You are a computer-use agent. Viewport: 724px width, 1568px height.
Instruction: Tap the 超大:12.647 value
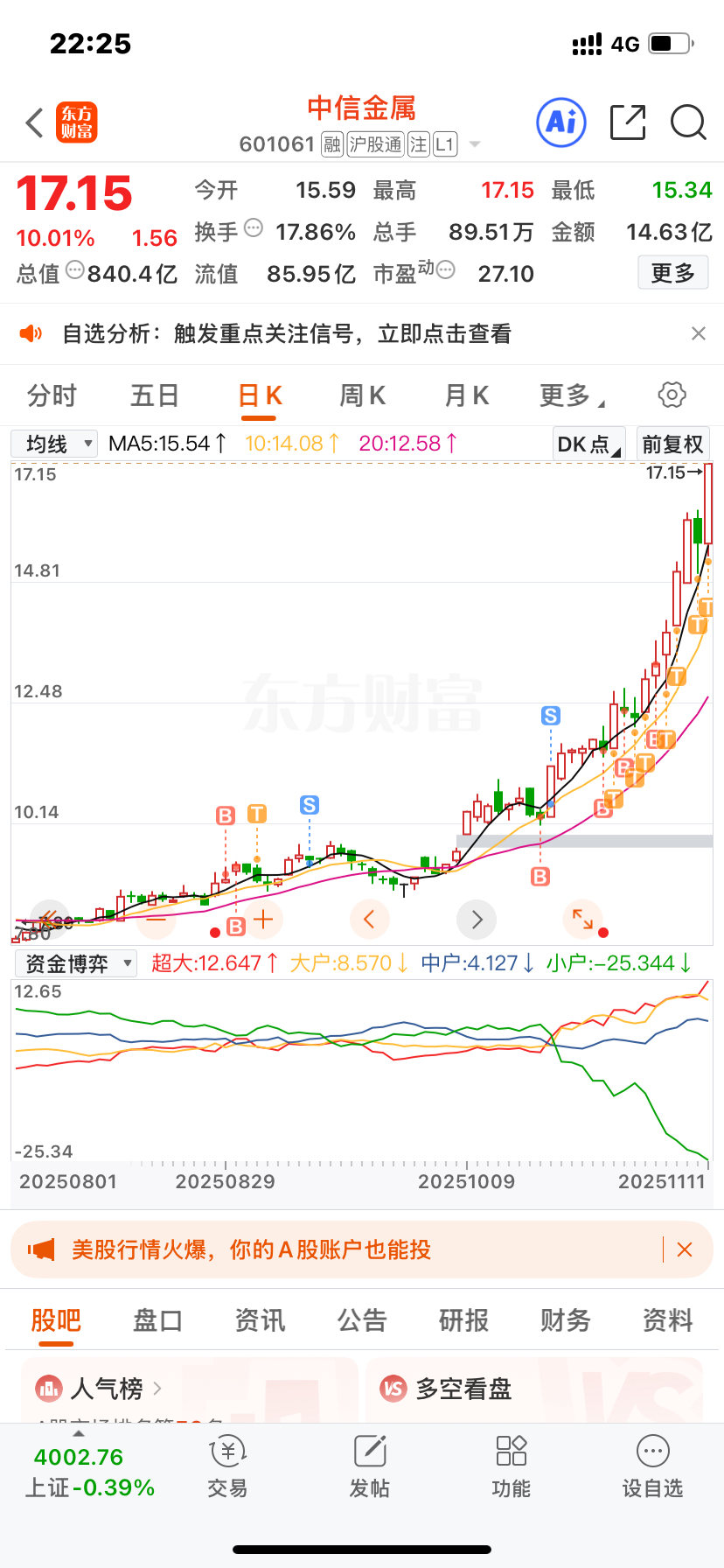[x=214, y=963]
